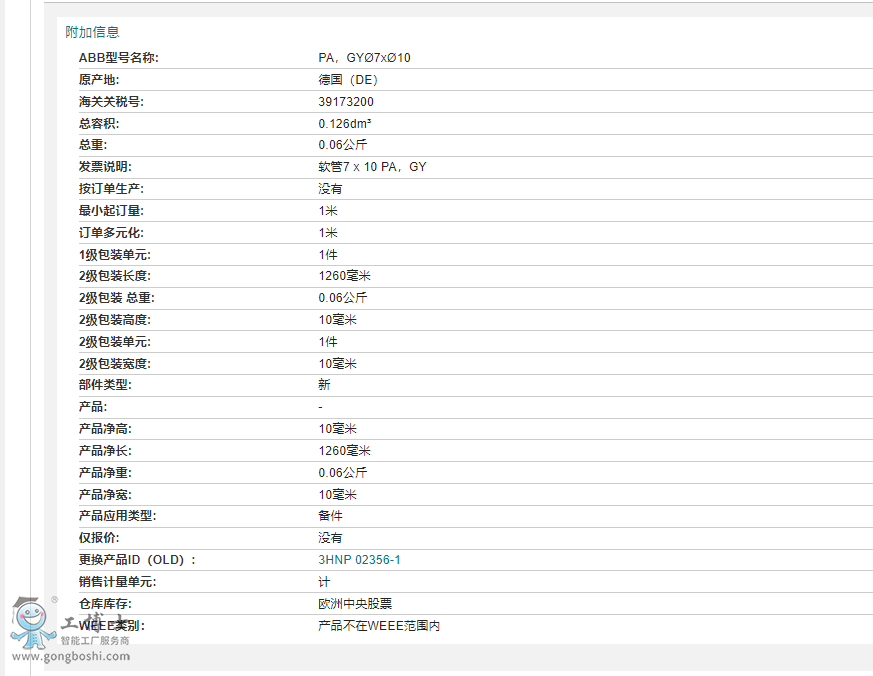
Task: Select the ABB型号名称 label
Action: click(119, 58)
